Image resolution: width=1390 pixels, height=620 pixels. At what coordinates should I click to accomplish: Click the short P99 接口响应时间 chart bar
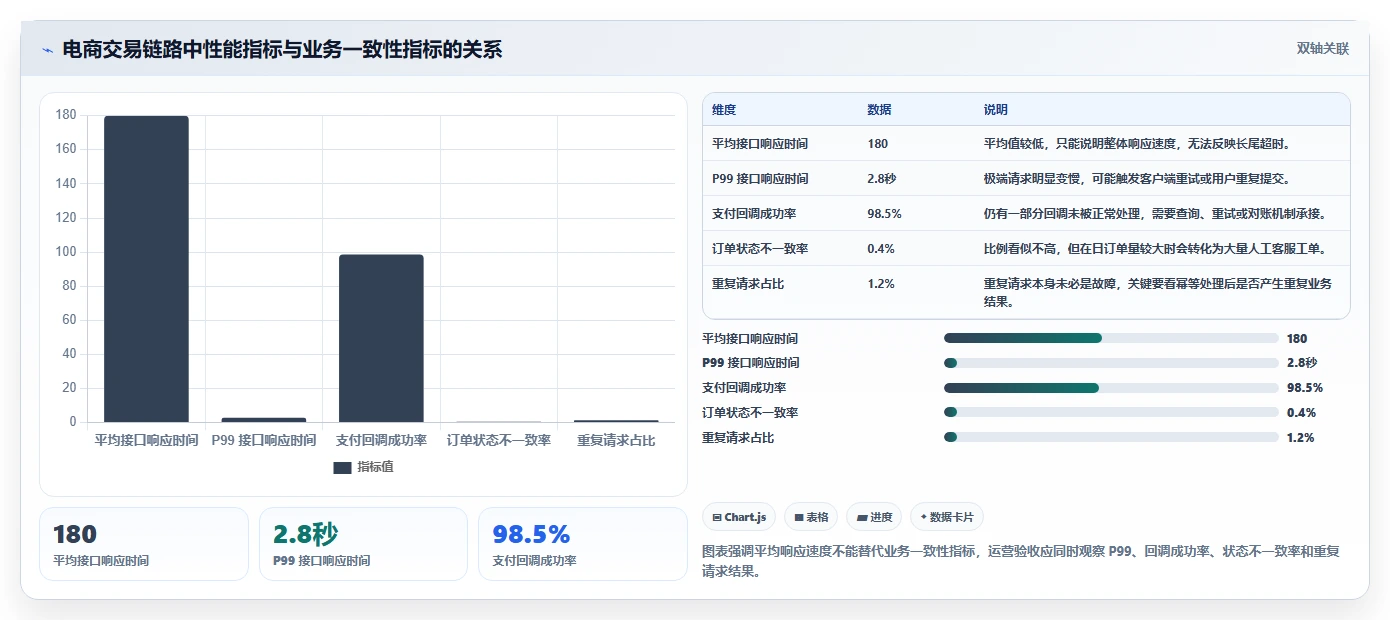tap(264, 420)
